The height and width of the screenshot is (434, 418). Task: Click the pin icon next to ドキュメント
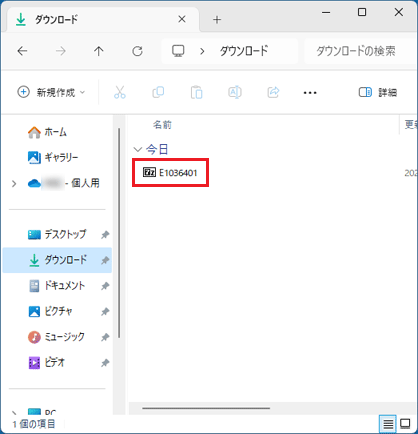pos(105,286)
